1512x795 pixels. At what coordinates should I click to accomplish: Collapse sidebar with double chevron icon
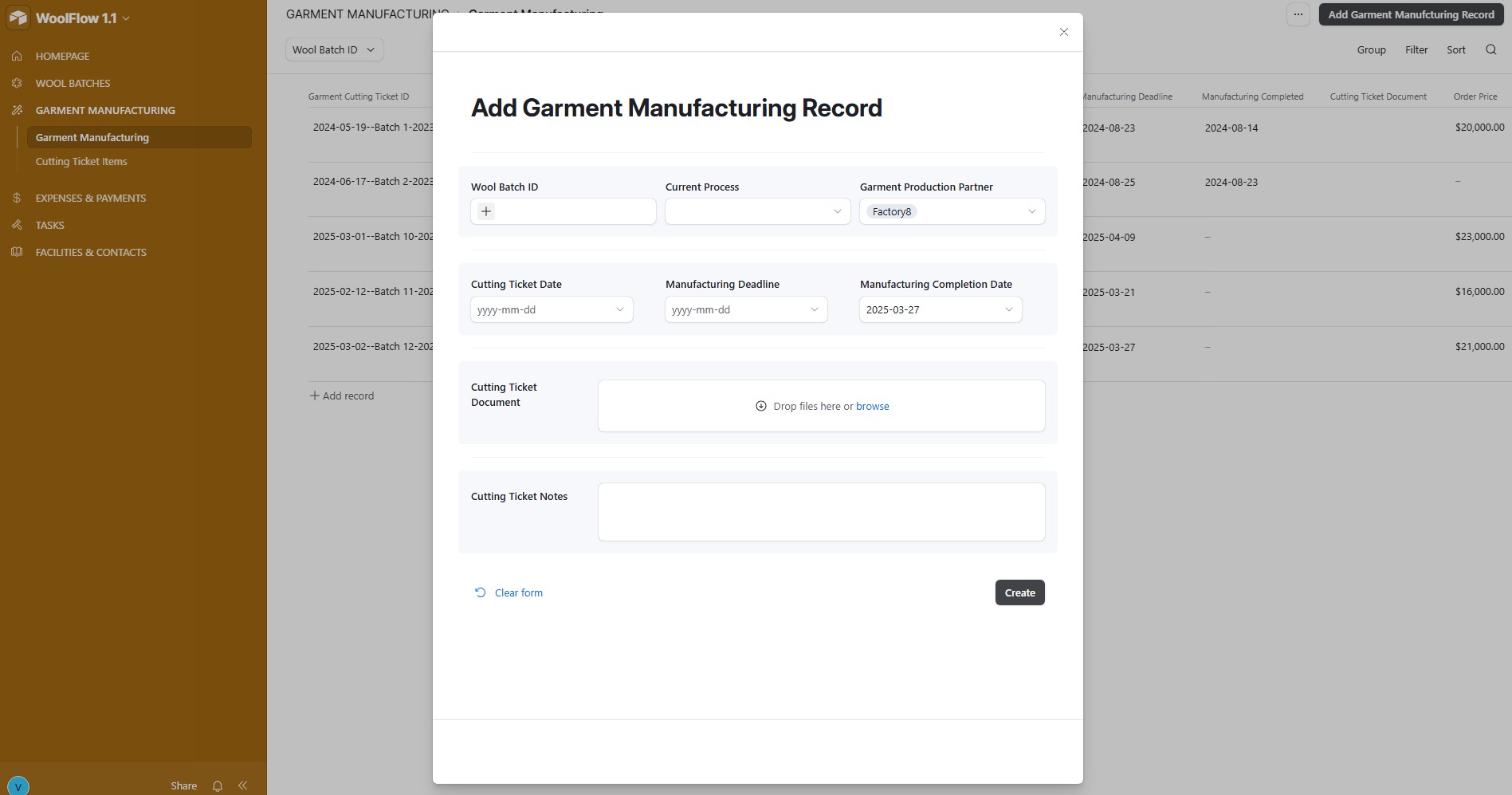pyautogui.click(x=243, y=786)
